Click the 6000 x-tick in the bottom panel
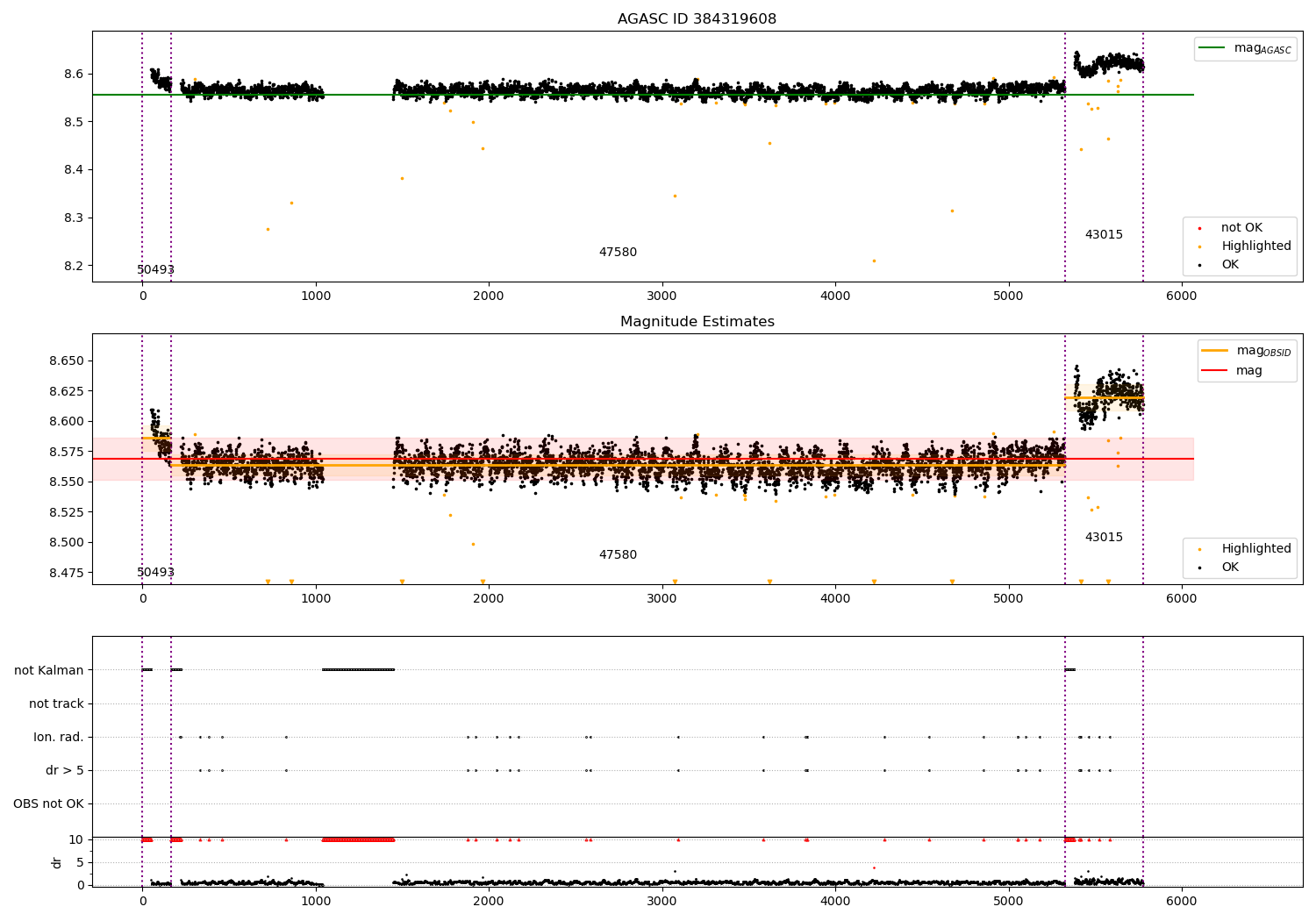The image size is (1316, 921). pyautogui.click(x=1182, y=901)
